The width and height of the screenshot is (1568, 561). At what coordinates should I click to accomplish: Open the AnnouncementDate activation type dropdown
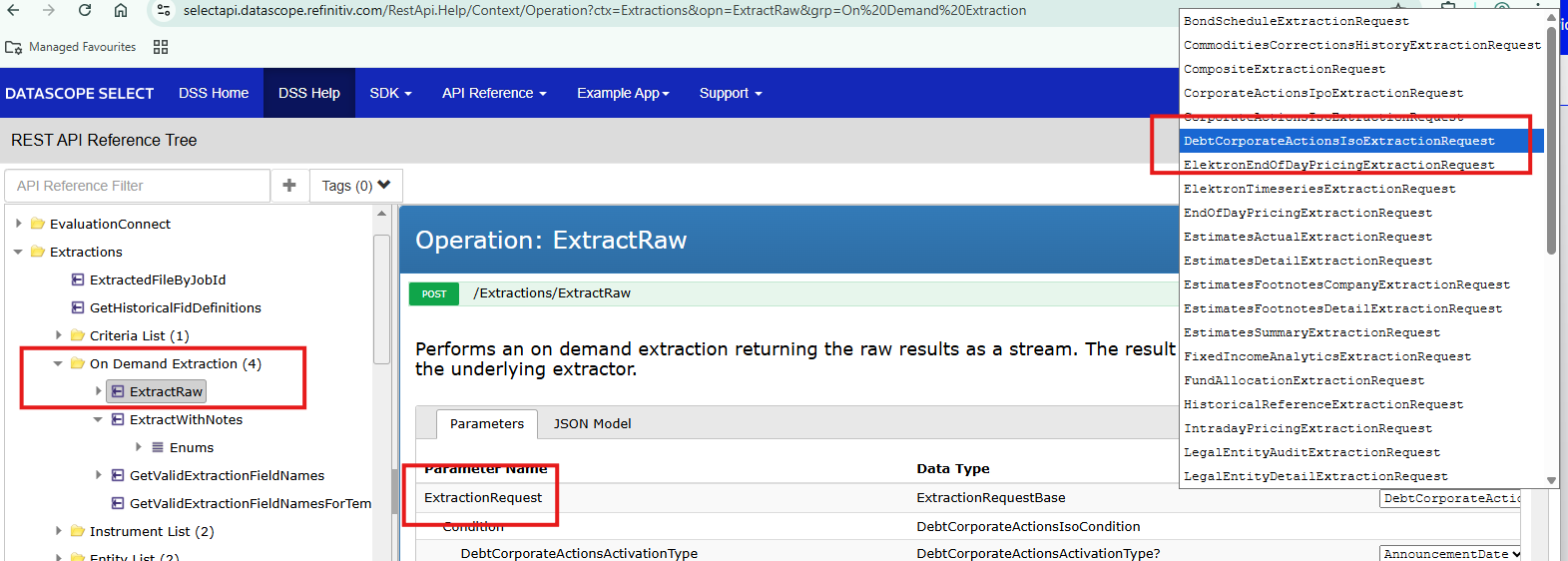click(x=1451, y=554)
